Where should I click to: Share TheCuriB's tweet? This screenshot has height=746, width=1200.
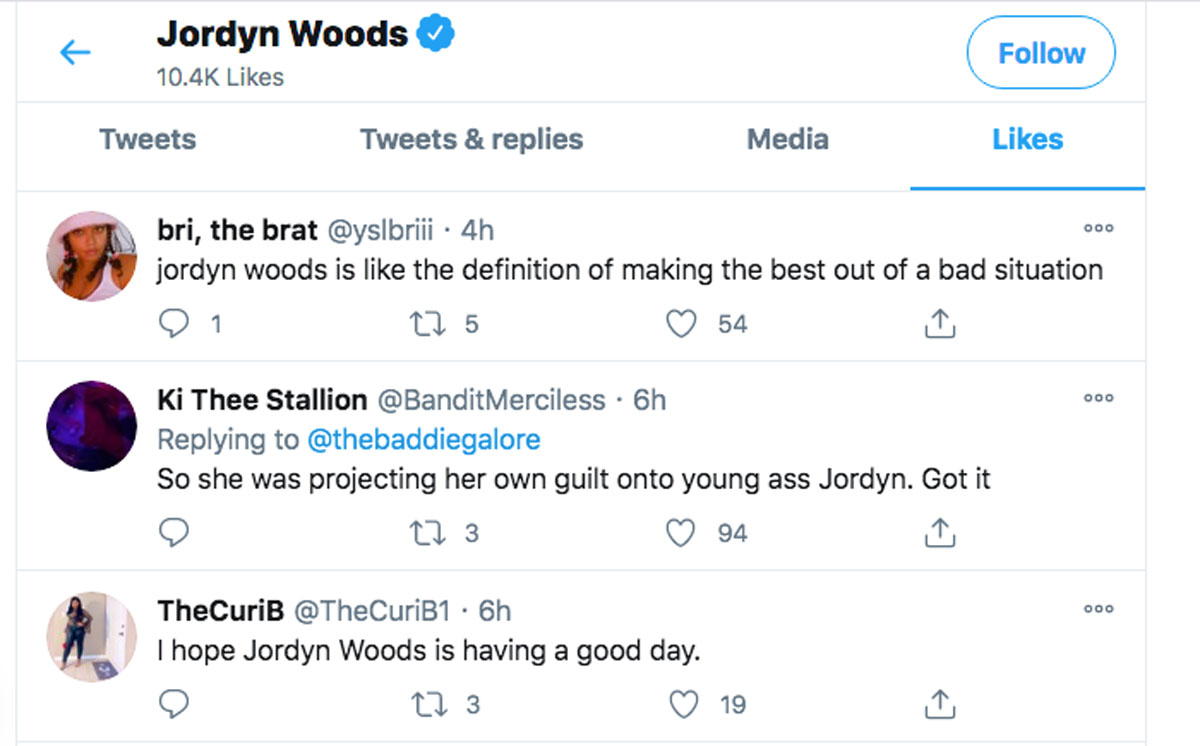pos(939,704)
